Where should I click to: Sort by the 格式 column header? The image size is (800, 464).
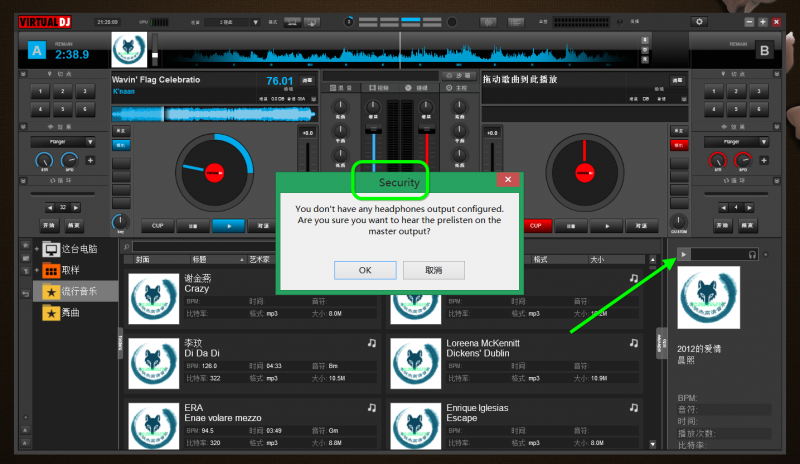pos(540,259)
